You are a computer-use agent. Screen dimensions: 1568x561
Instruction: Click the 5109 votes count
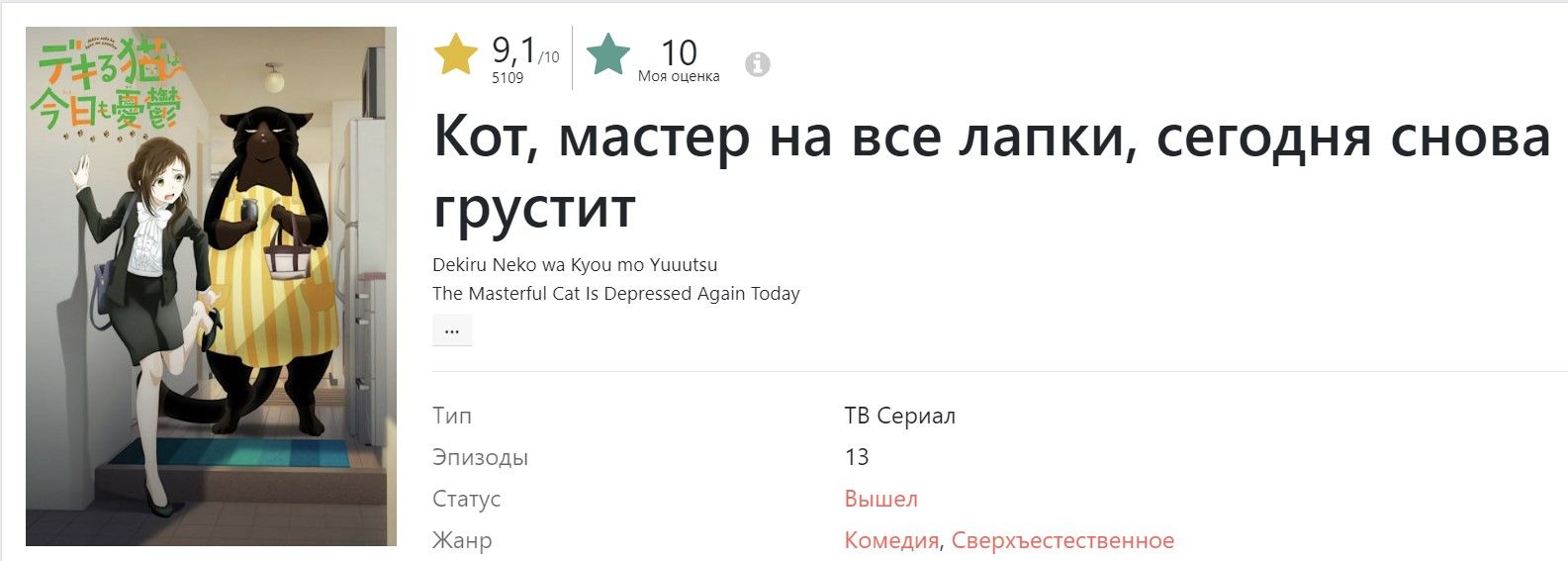click(507, 78)
